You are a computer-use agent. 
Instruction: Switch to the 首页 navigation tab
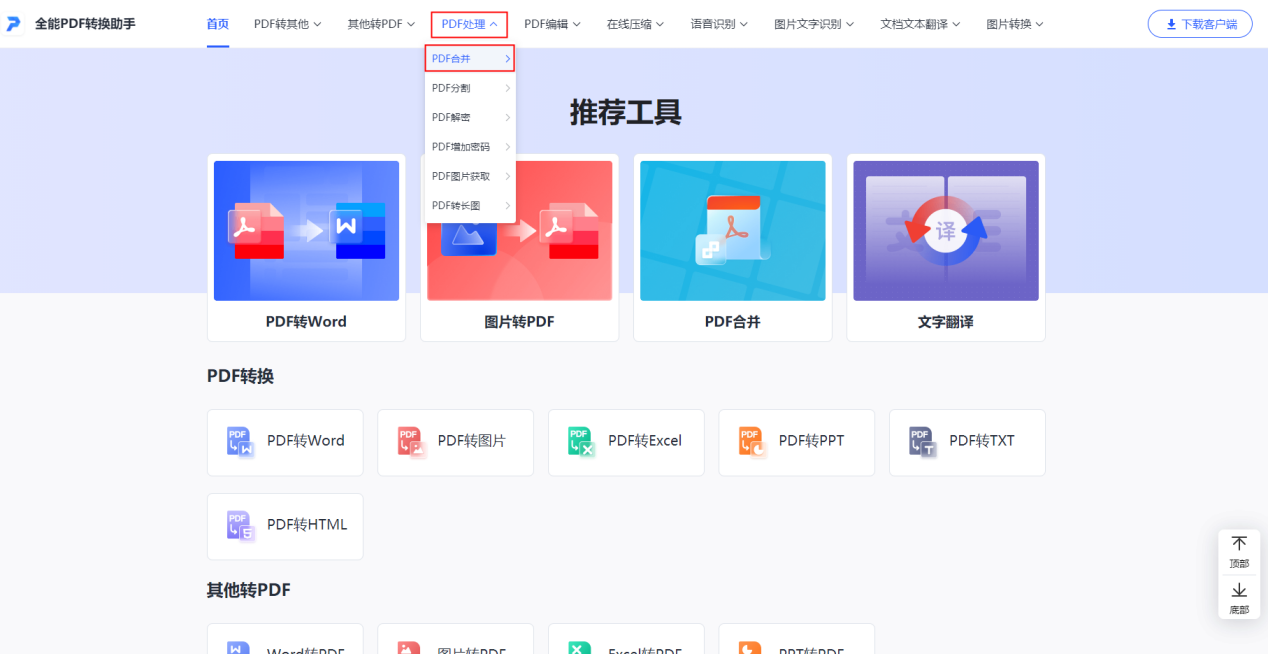tap(217, 23)
